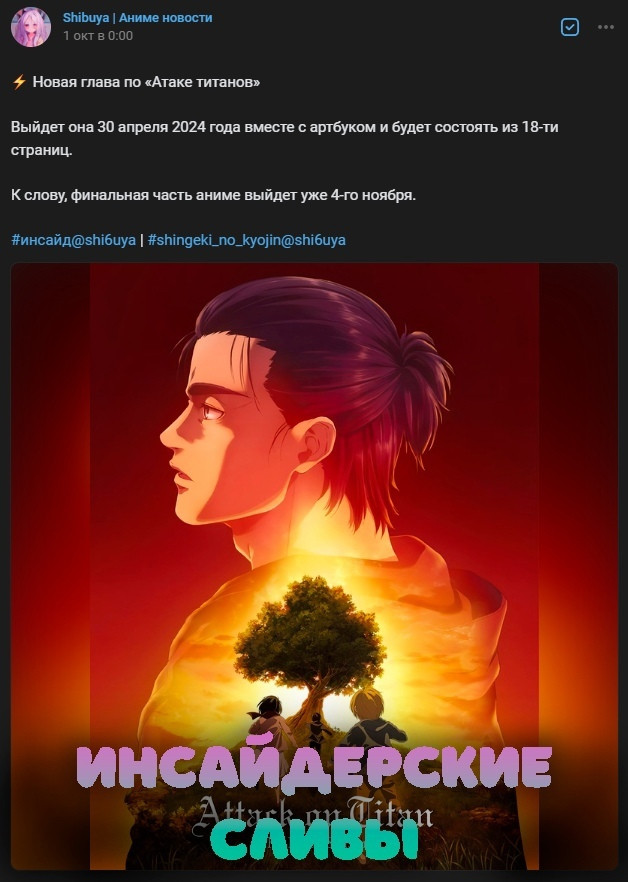Click the word страниц. in the post text
628x882 pixels.
[x=42, y=150]
